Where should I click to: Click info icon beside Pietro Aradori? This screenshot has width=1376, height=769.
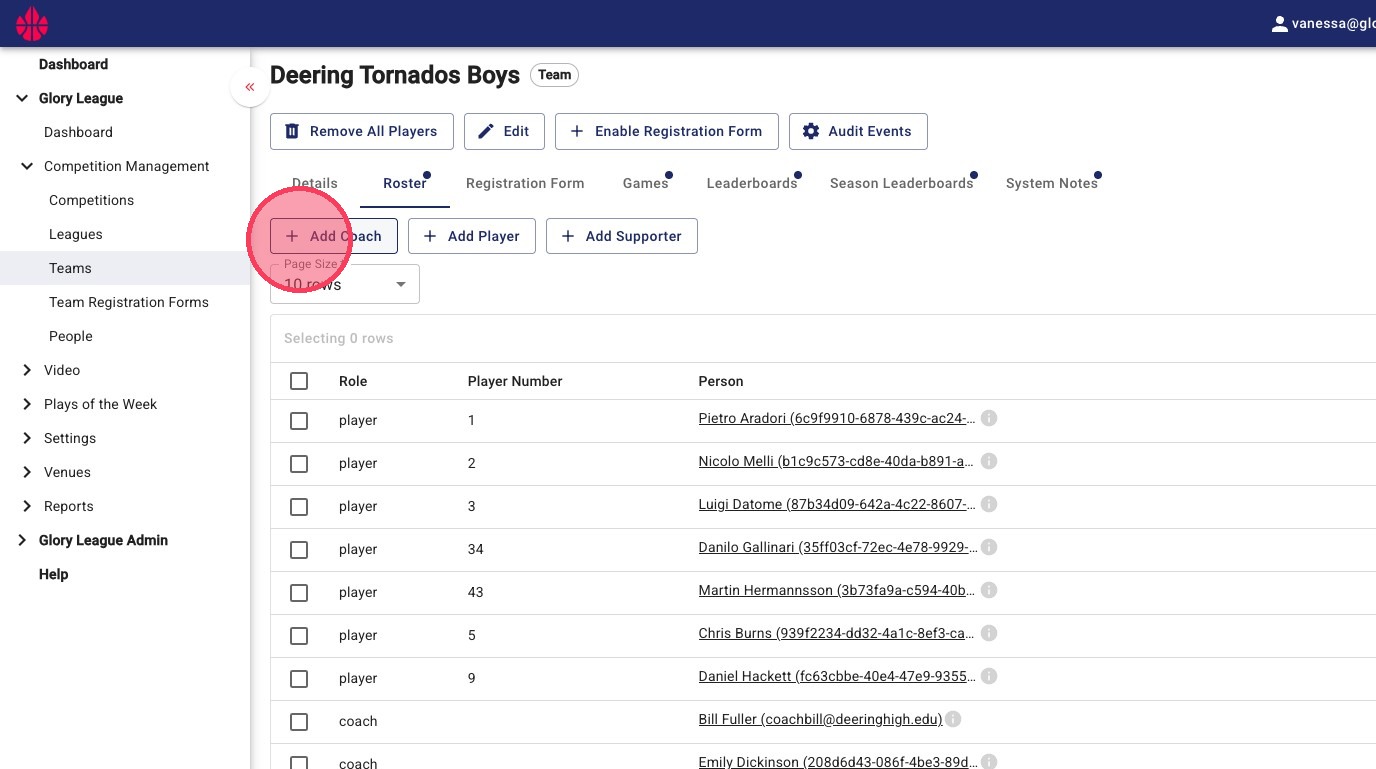989,418
